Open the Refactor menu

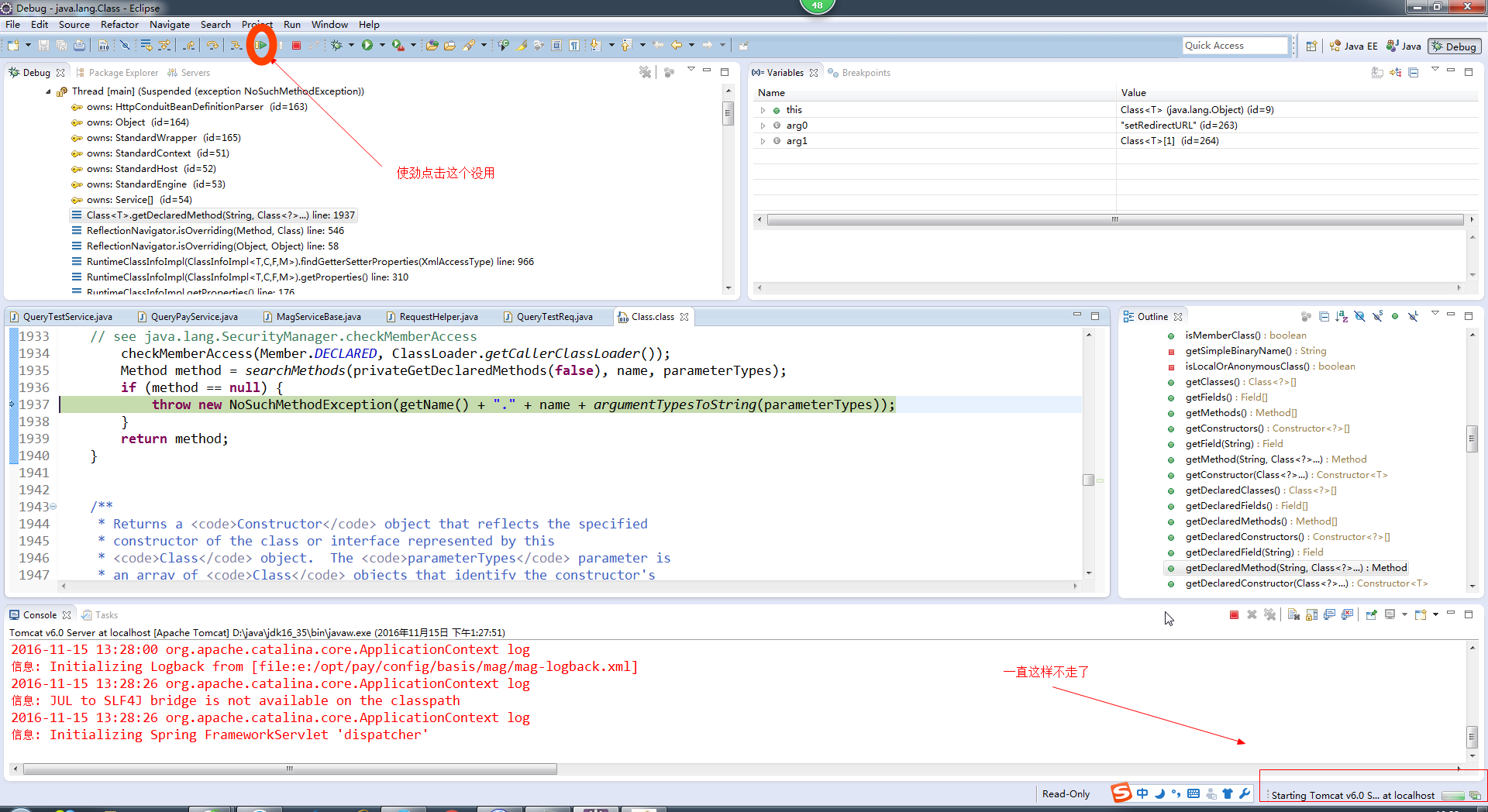tap(119, 25)
